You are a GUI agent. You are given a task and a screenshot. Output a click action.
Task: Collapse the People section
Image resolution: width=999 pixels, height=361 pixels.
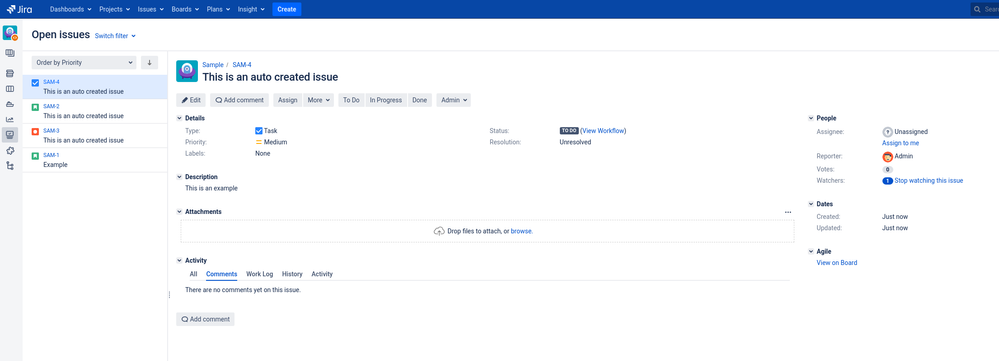tap(811, 118)
